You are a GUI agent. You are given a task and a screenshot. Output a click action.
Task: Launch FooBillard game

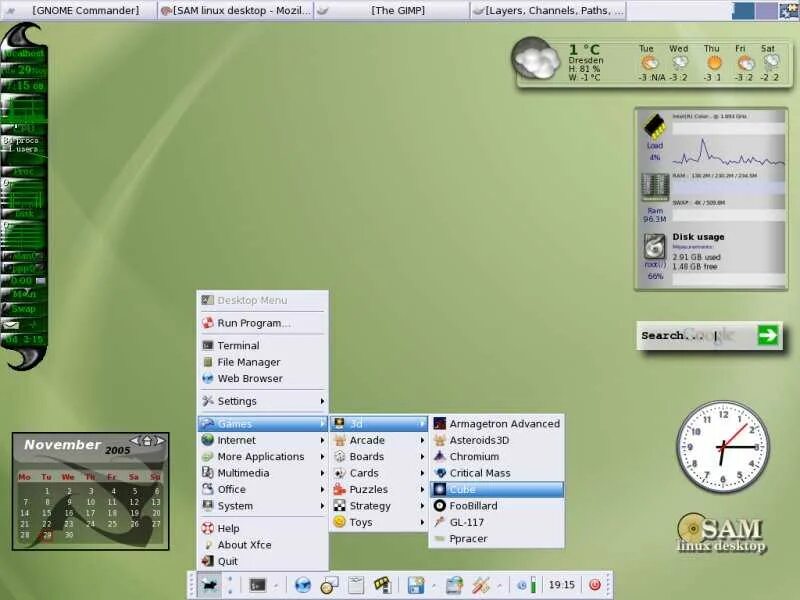497,506
